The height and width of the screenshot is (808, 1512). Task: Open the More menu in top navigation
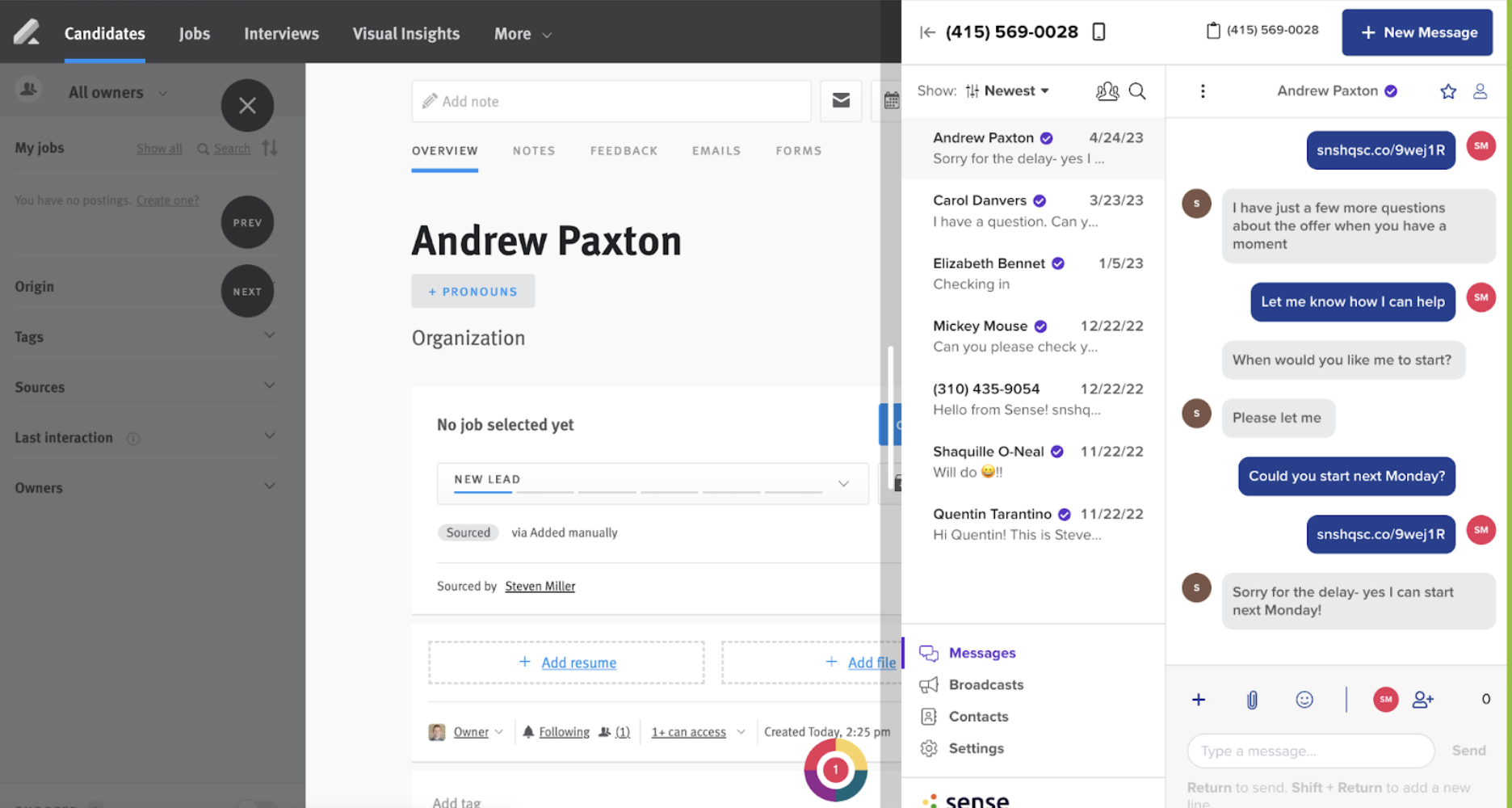pyautogui.click(x=523, y=34)
